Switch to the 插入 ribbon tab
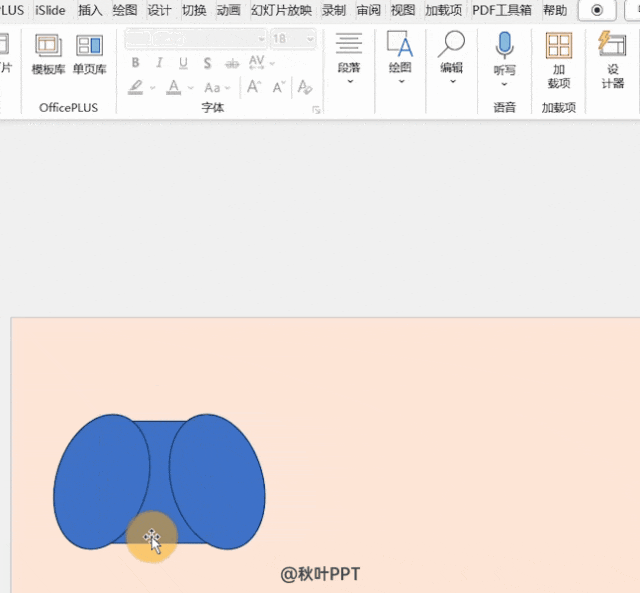 point(90,10)
